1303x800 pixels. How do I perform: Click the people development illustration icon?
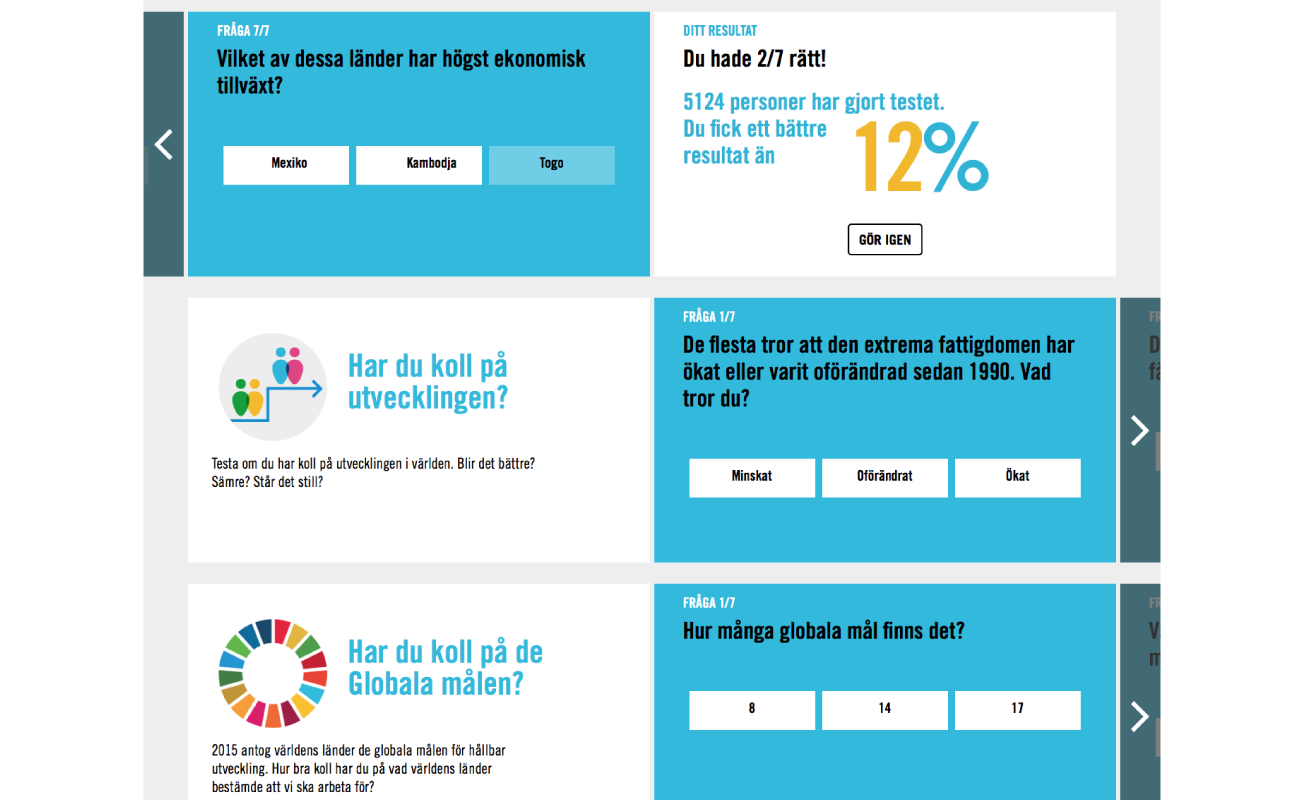(x=272, y=387)
